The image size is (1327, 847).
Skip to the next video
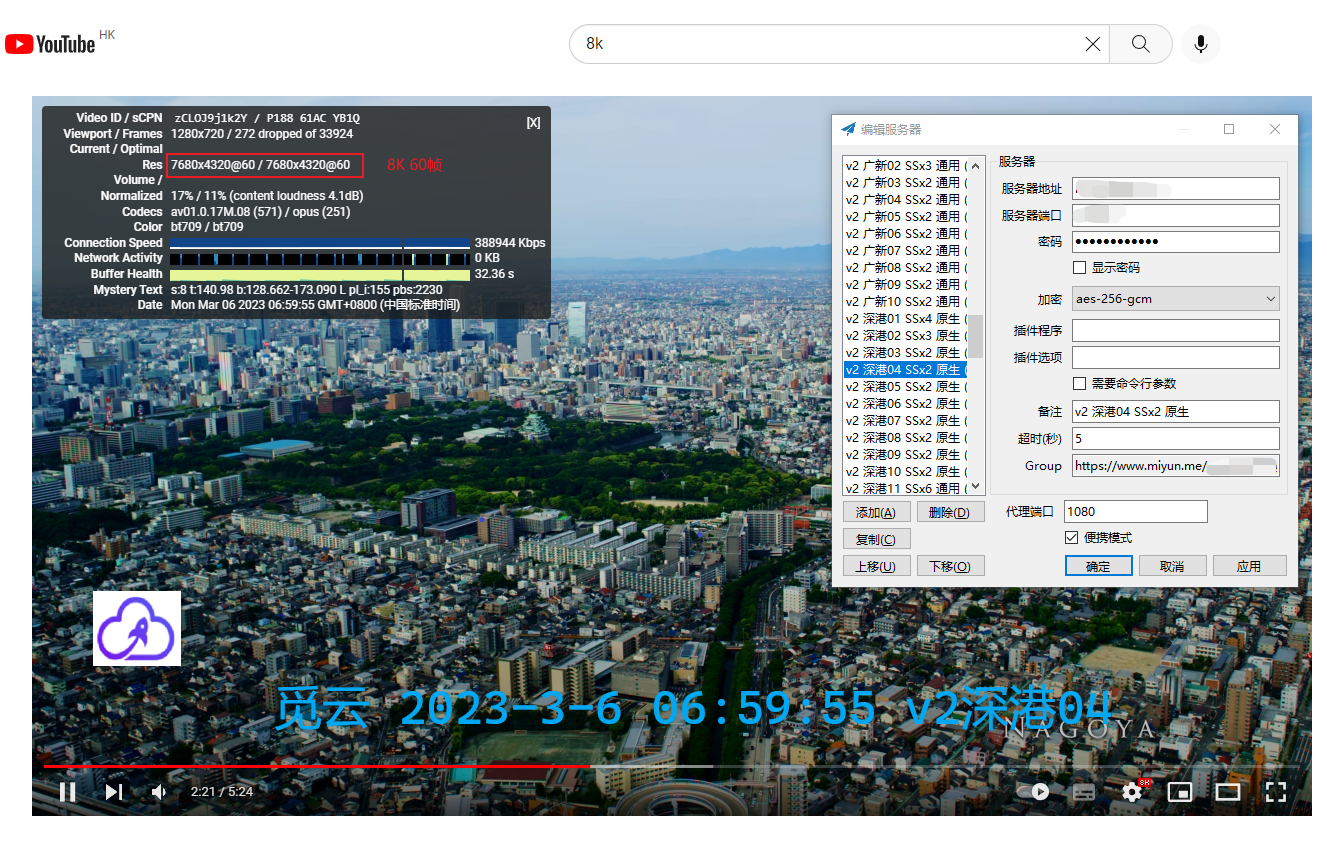(113, 791)
